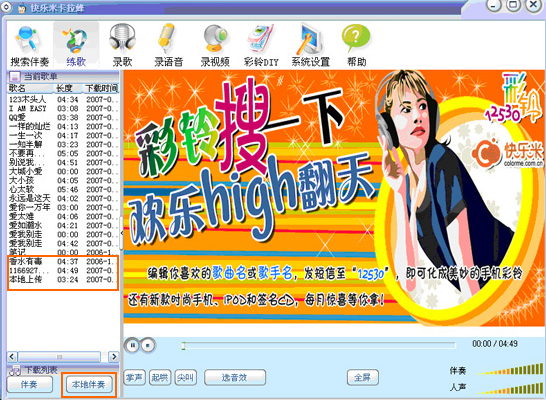Screen dimensions: 546x400
Task: Sort list by 歌名 column header
Action: 31,88
